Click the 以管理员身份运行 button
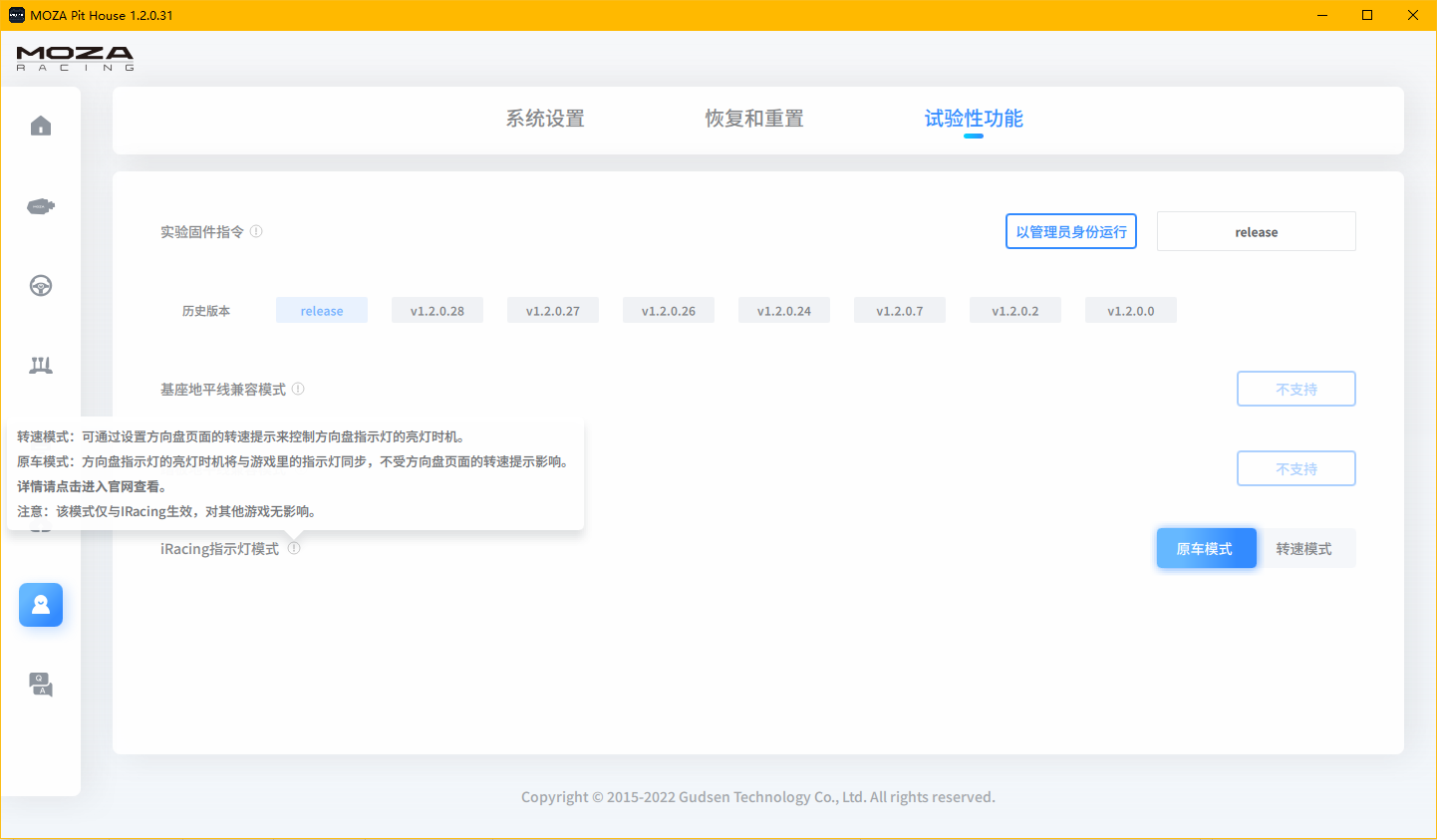 pos(1071,231)
